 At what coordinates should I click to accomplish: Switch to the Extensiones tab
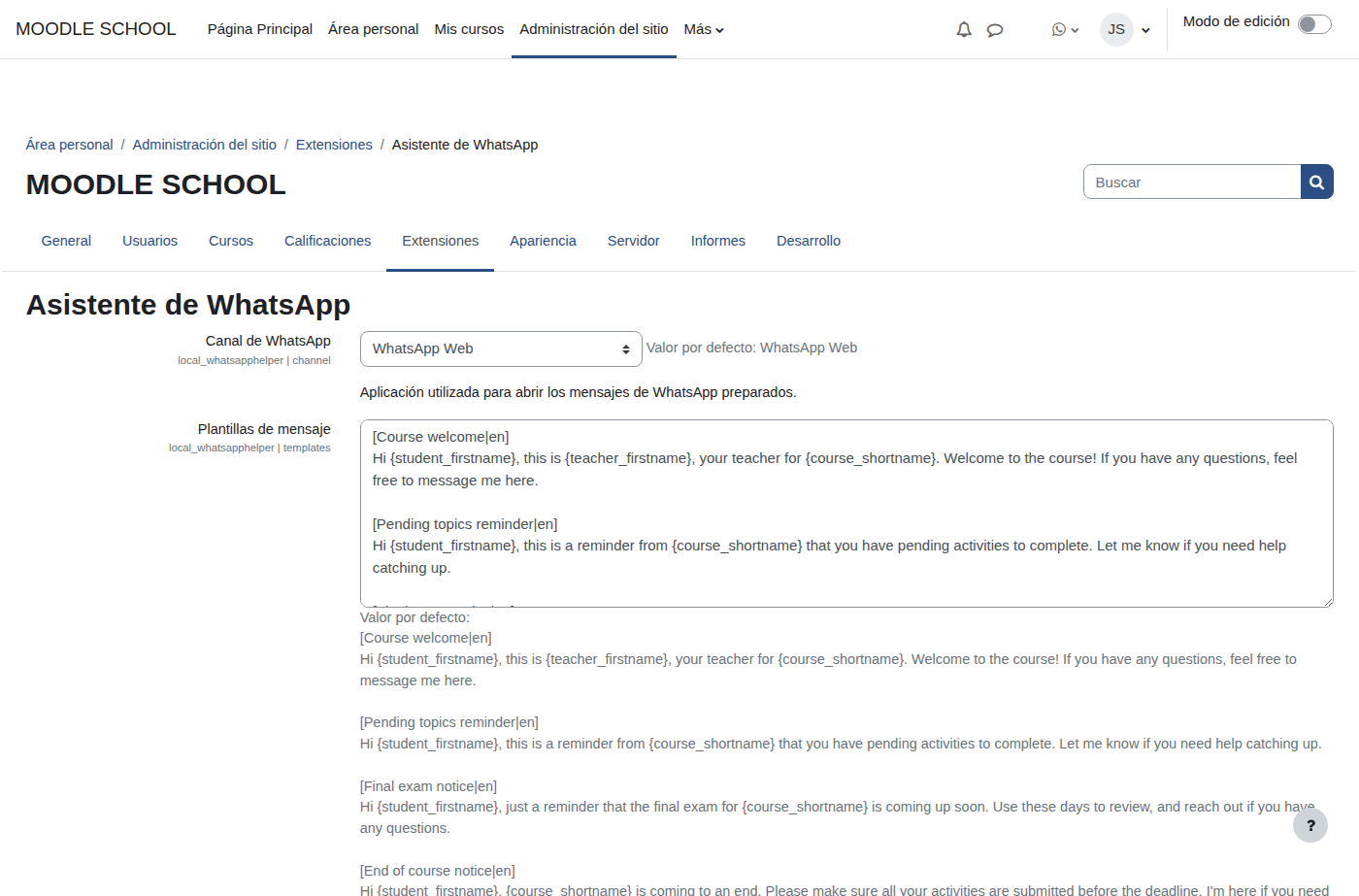(441, 241)
